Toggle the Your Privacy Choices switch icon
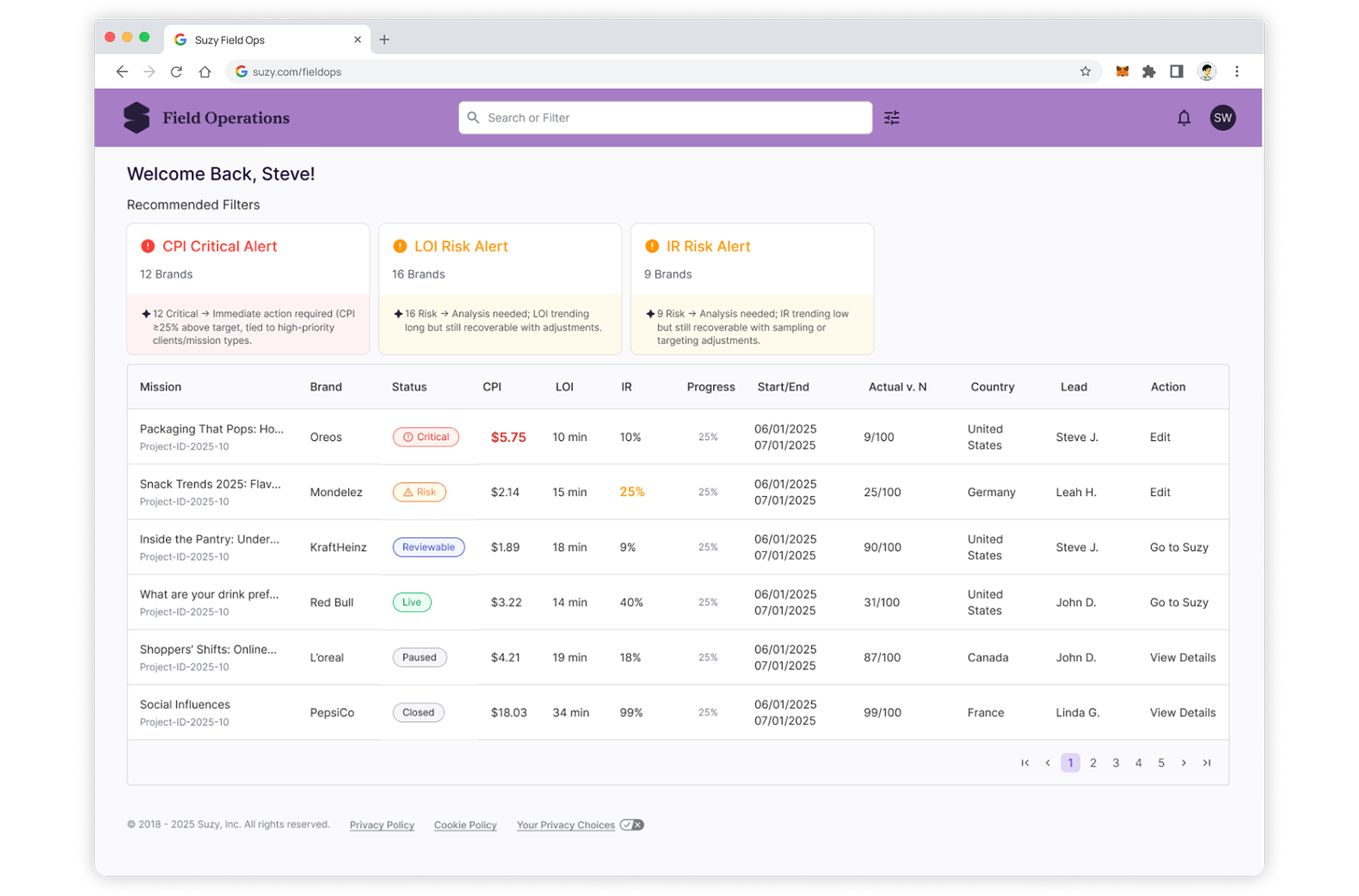This screenshot has height=896, width=1359. coord(631,825)
